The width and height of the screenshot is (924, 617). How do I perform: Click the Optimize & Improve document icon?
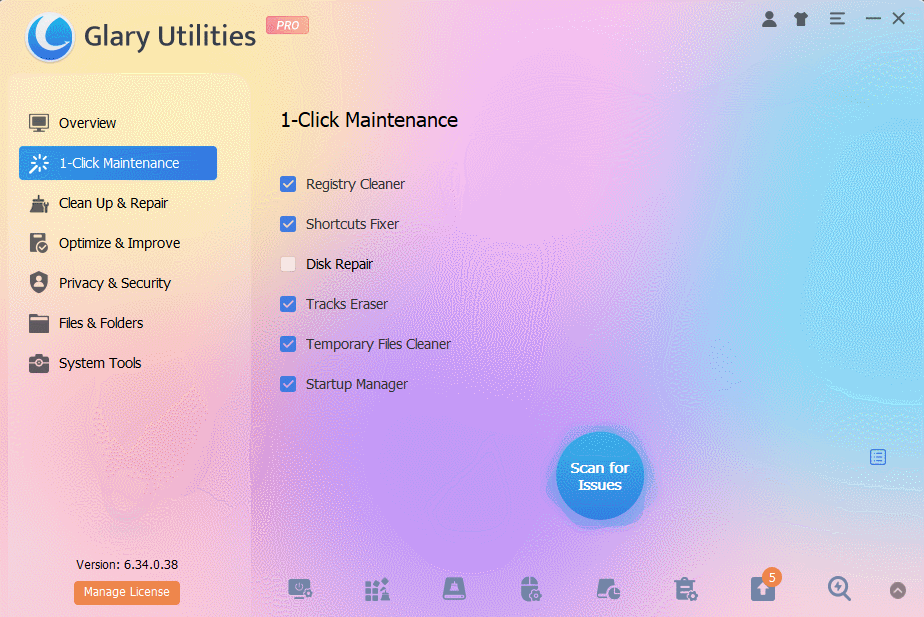(39, 243)
